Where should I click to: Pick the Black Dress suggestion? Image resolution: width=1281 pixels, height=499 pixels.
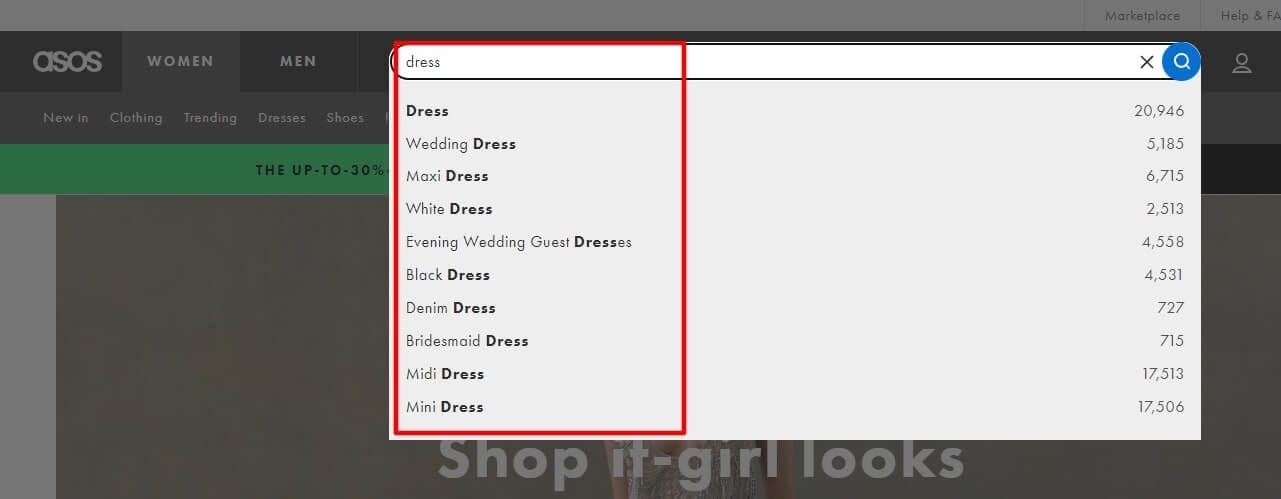pos(795,275)
